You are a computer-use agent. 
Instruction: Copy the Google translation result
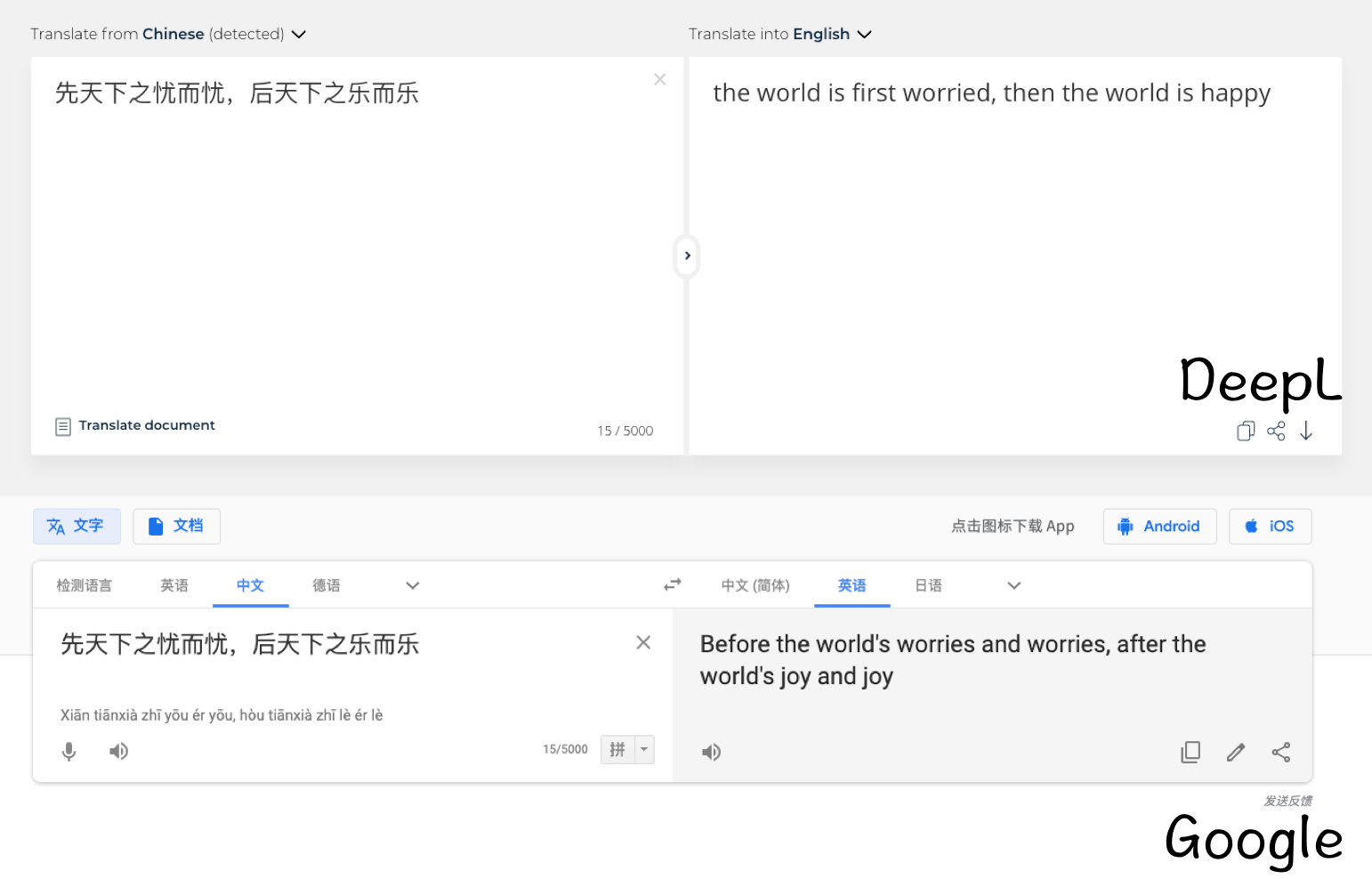point(1190,752)
